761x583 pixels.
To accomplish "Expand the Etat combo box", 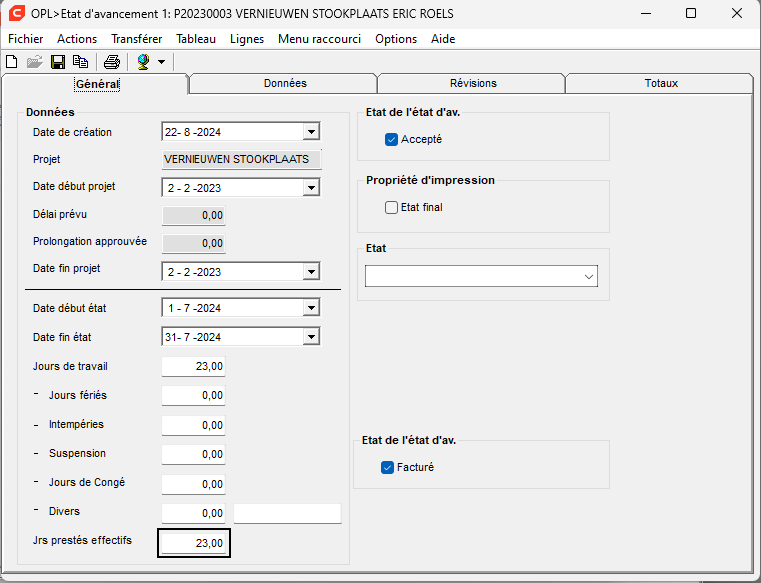I will pyautogui.click(x=589, y=277).
